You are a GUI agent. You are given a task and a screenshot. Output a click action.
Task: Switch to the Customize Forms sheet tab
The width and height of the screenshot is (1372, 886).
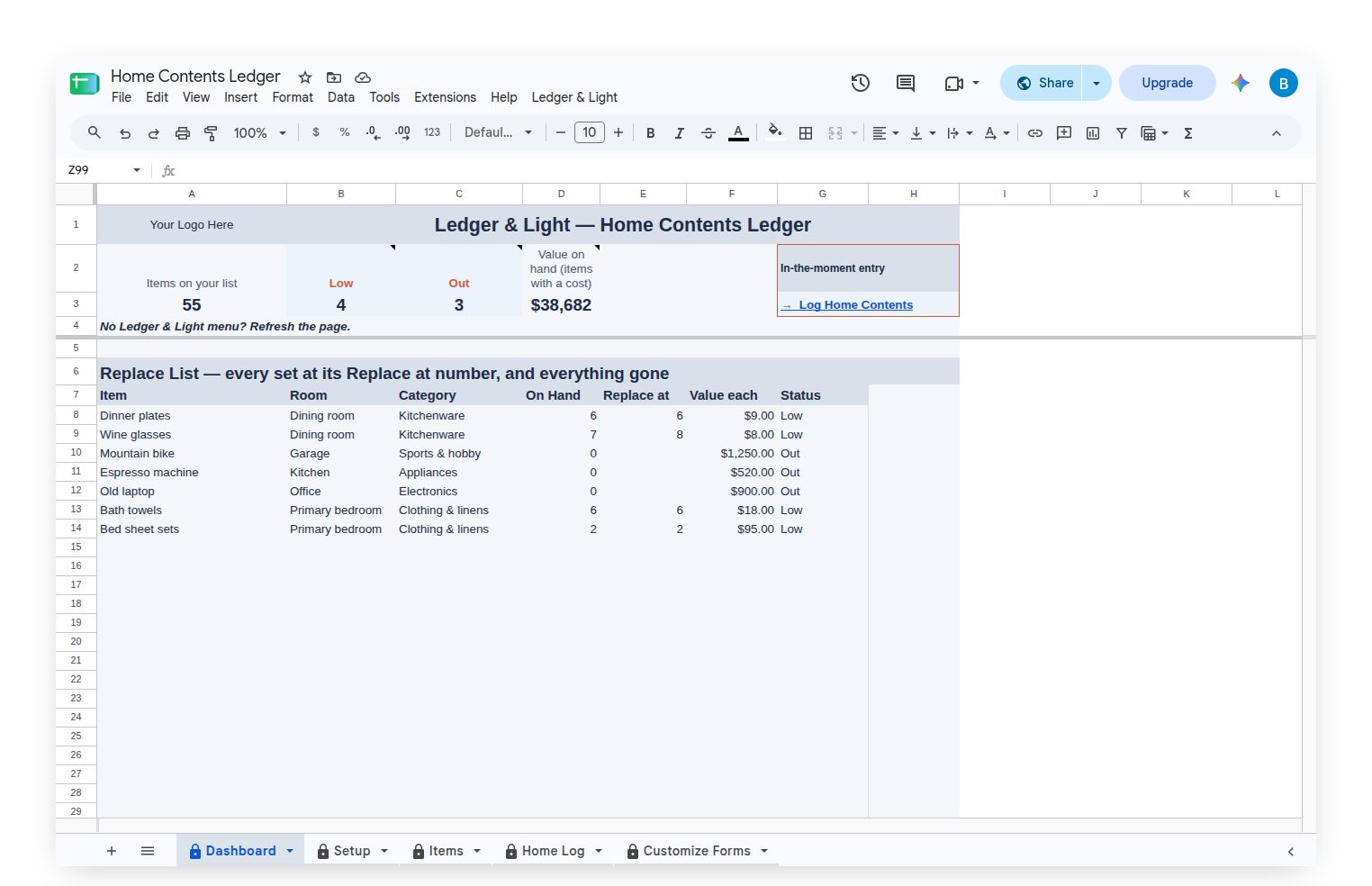(697, 851)
